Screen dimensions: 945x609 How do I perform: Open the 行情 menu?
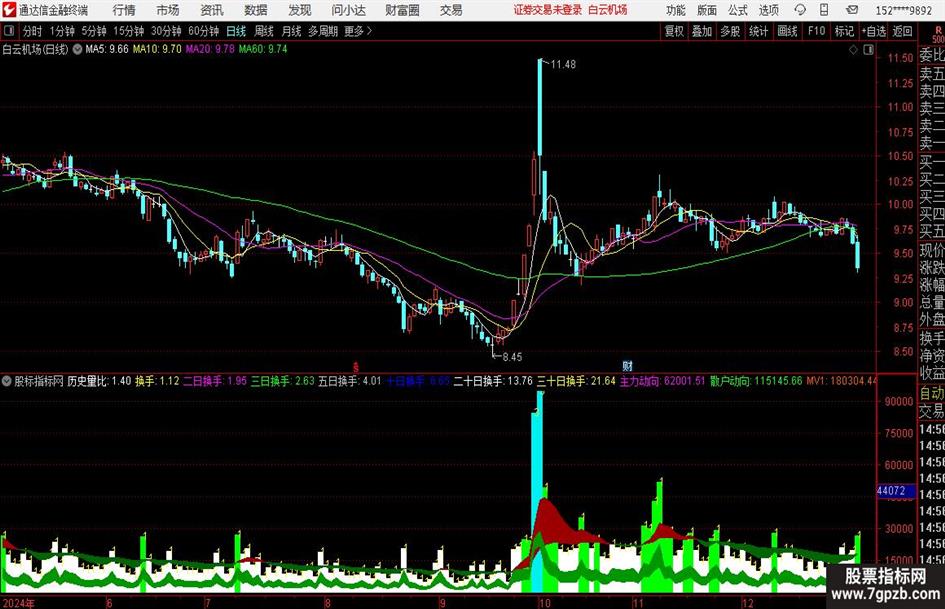[124, 10]
